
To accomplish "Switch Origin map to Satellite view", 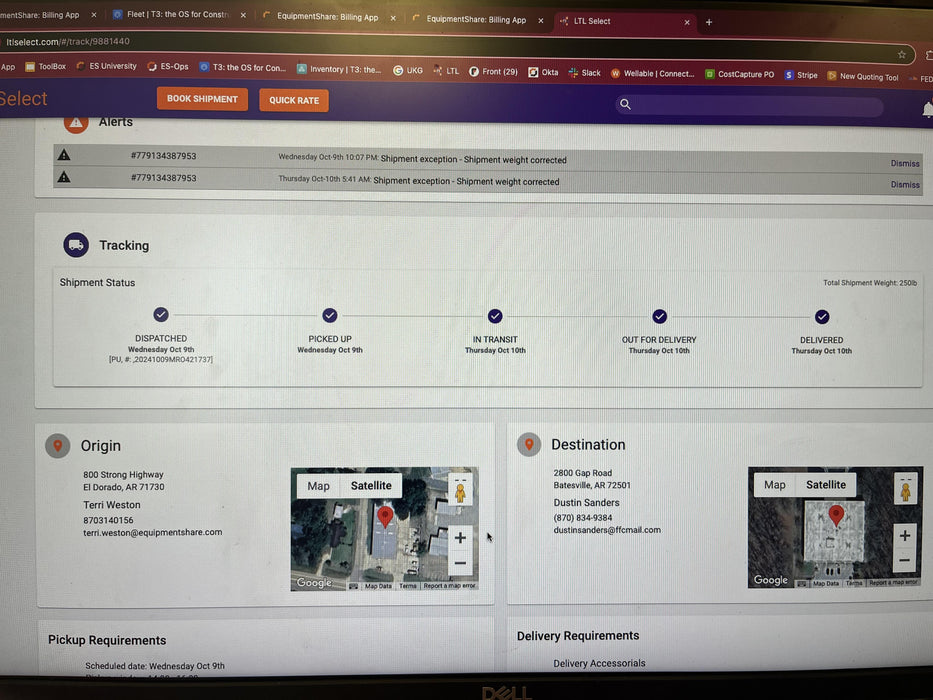I will (371, 486).
